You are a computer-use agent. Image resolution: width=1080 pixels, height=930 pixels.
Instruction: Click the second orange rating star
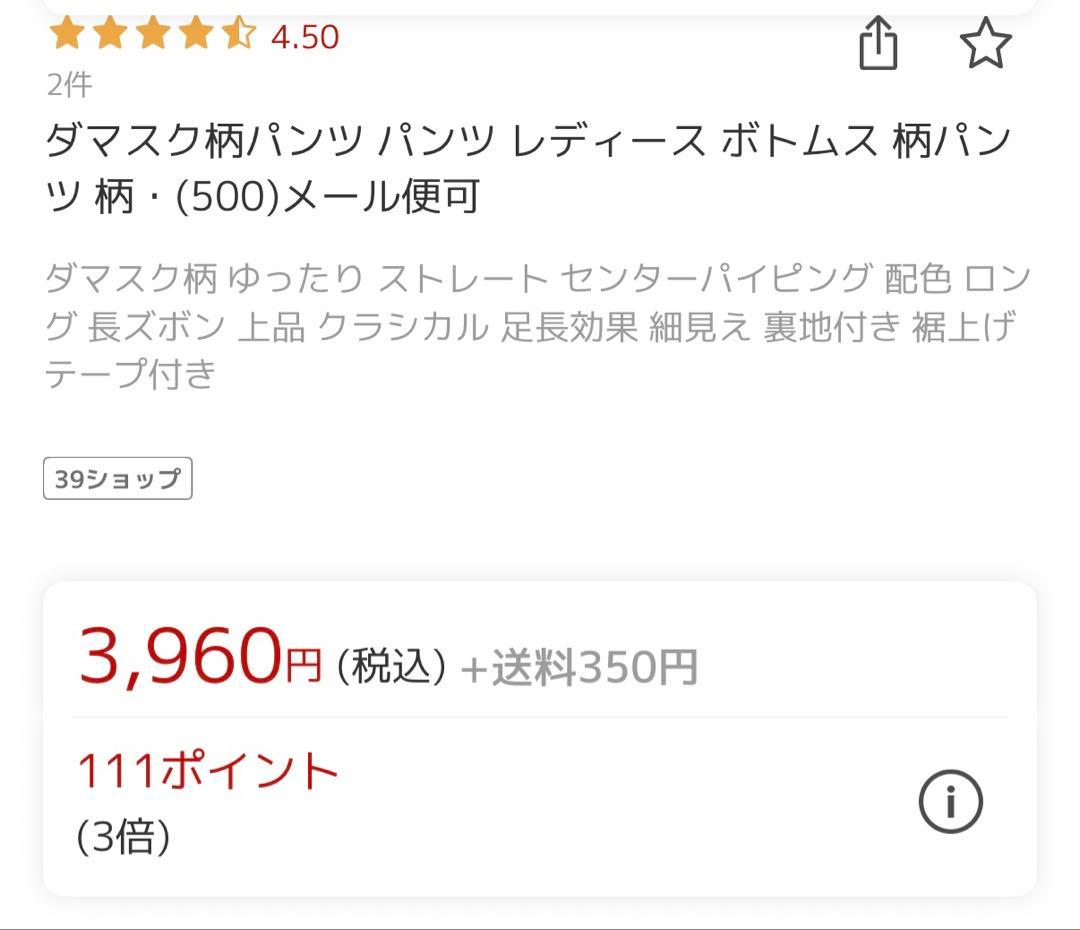[110, 35]
